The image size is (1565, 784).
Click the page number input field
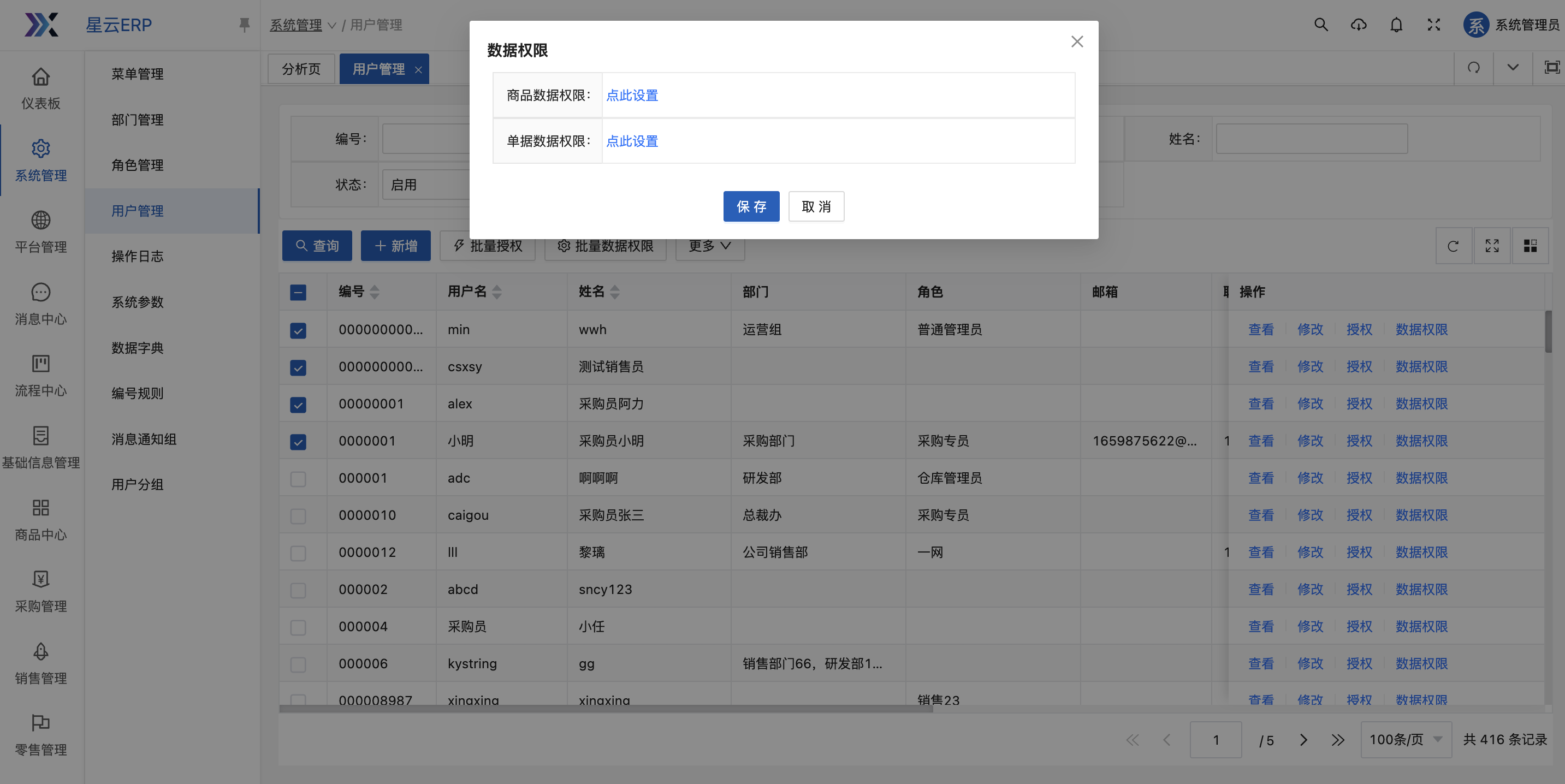tap(1215, 740)
